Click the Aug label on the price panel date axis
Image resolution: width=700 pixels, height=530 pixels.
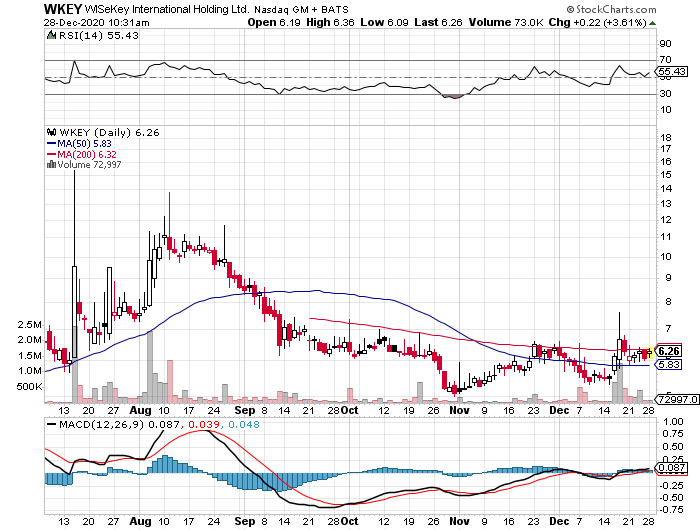[140, 410]
